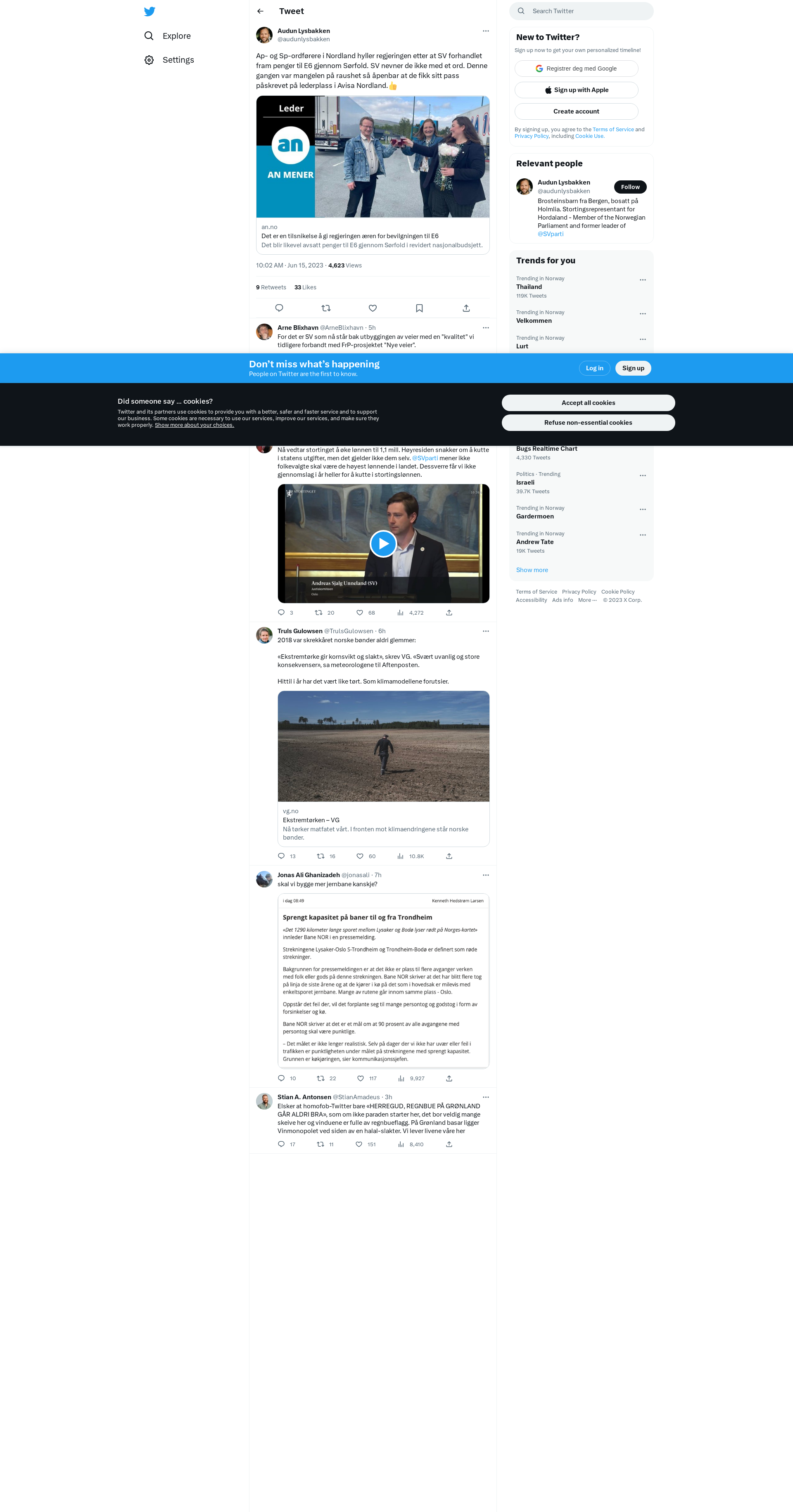Image resolution: width=793 pixels, height=1512 pixels.
Task: Open Settings from the sidebar
Action: click(169, 60)
